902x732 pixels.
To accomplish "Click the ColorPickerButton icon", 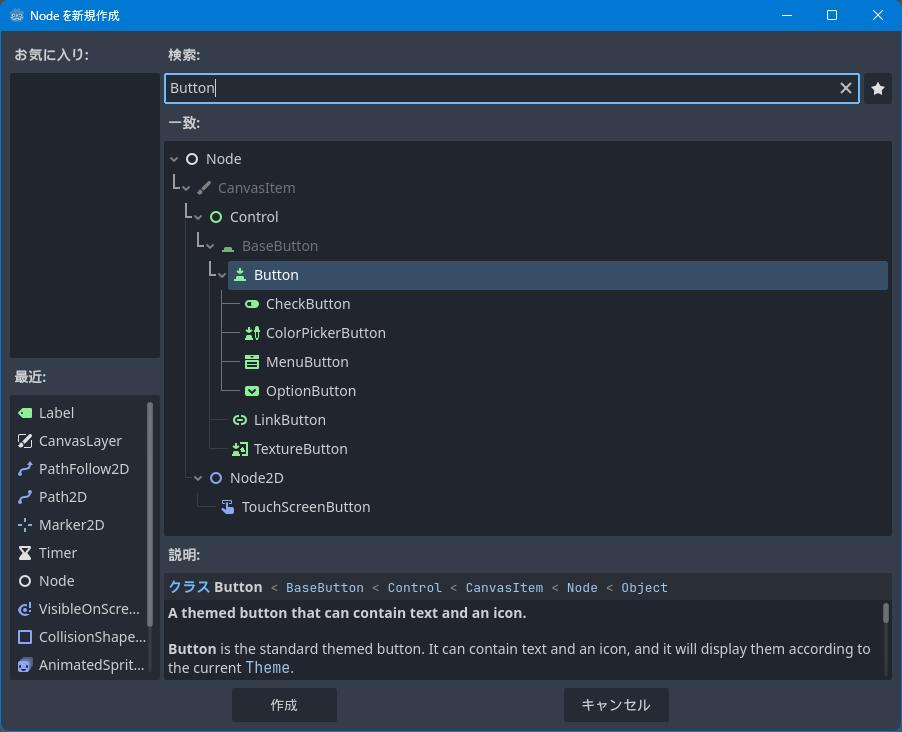I will (252, 333).
